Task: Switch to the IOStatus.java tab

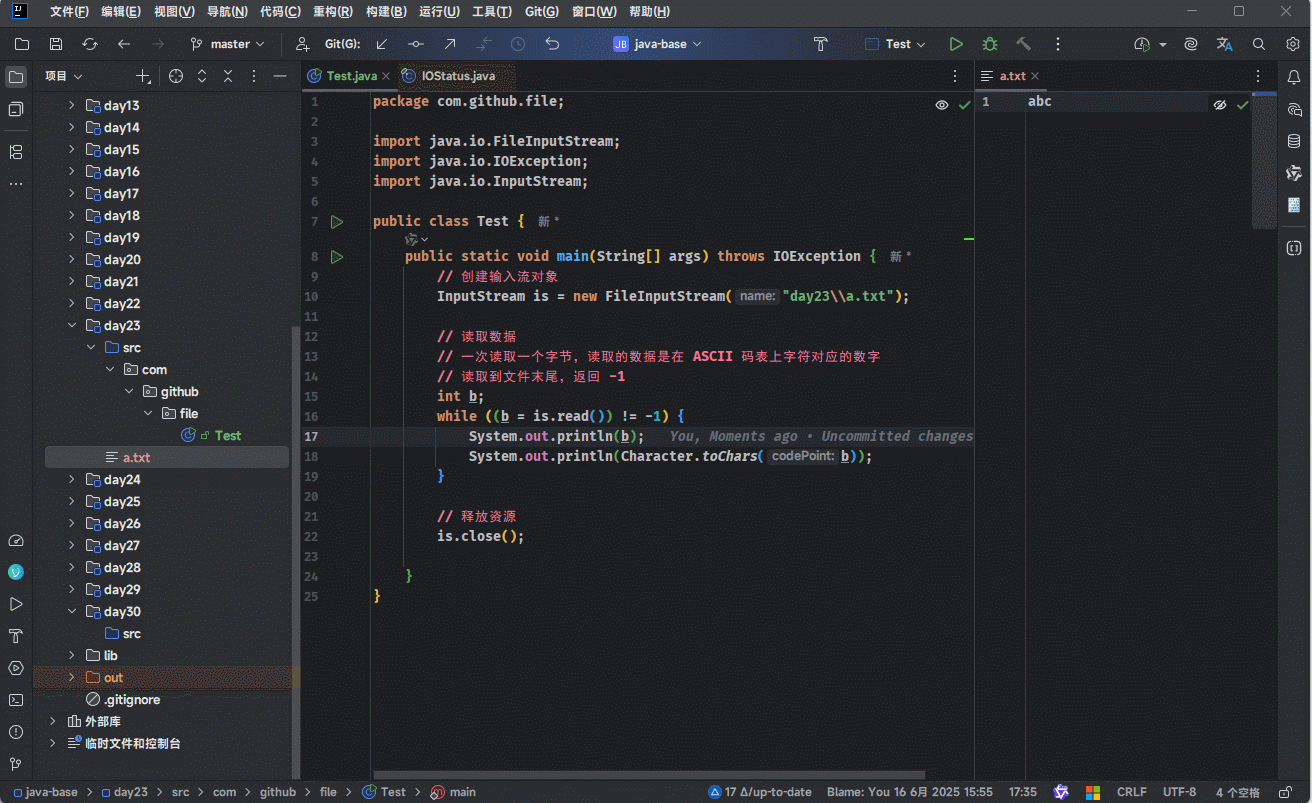Action: tap(457, 76)
